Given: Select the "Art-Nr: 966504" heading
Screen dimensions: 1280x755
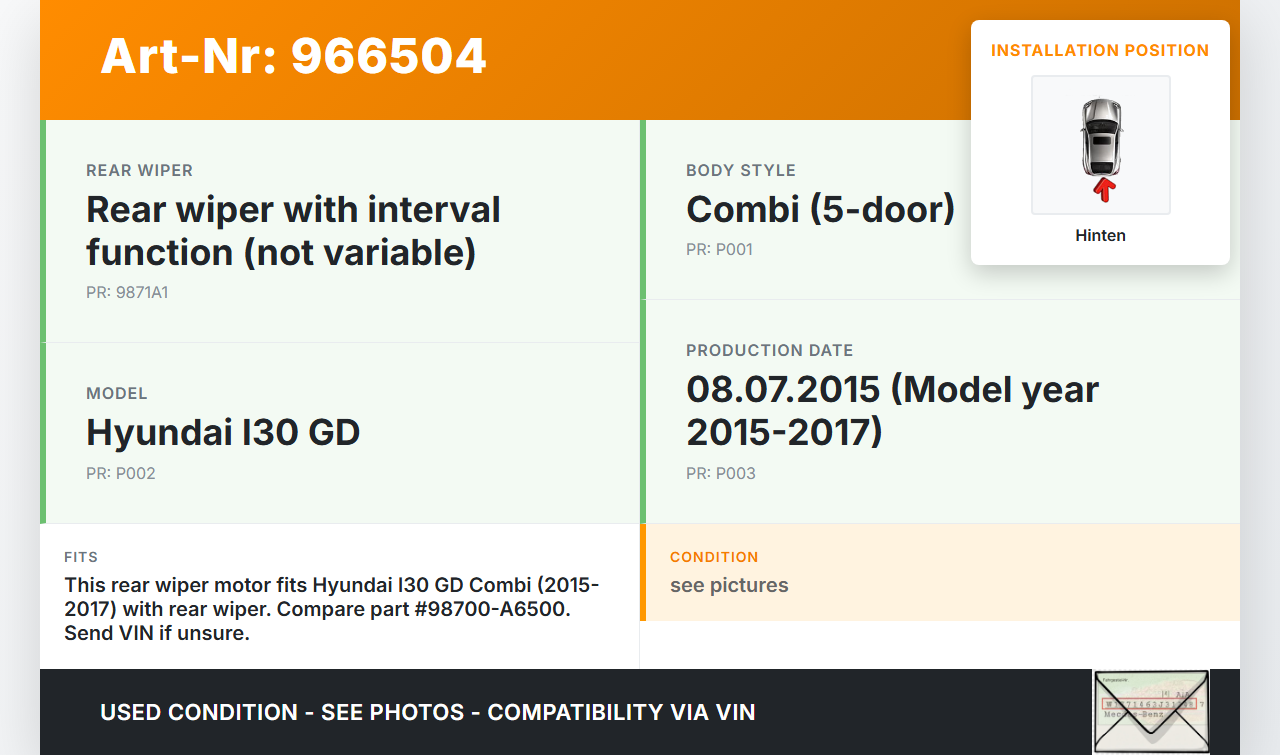Looking at the screenshot, I should tap(293, 56).
